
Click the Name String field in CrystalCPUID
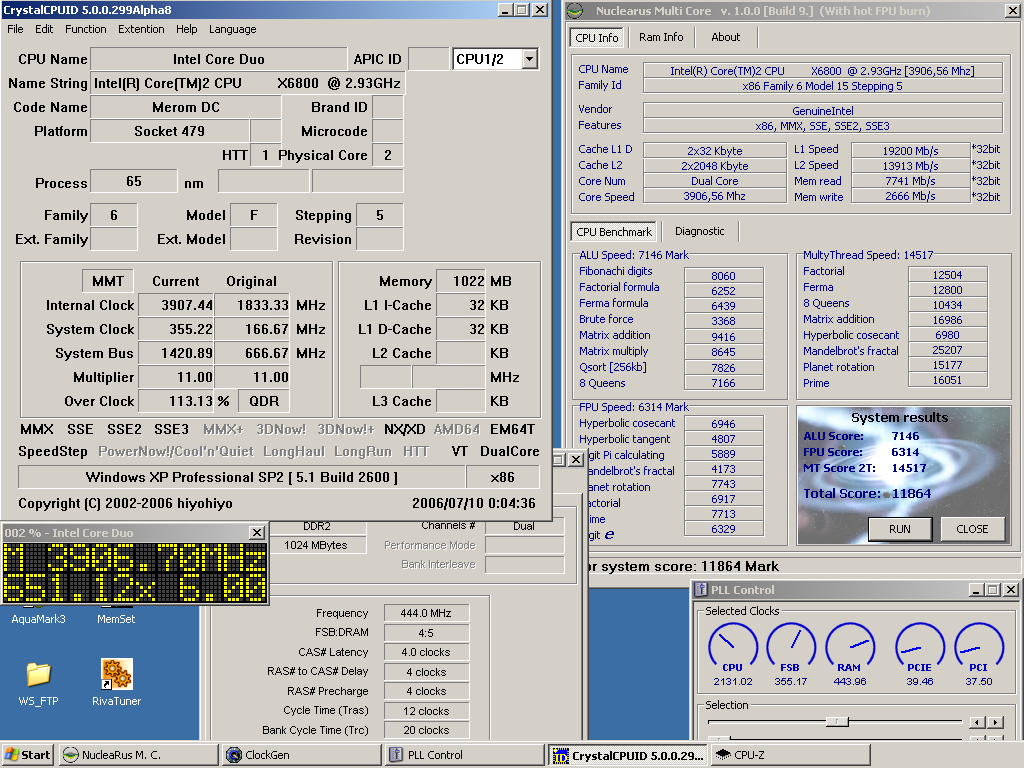(x=248, y=83)
